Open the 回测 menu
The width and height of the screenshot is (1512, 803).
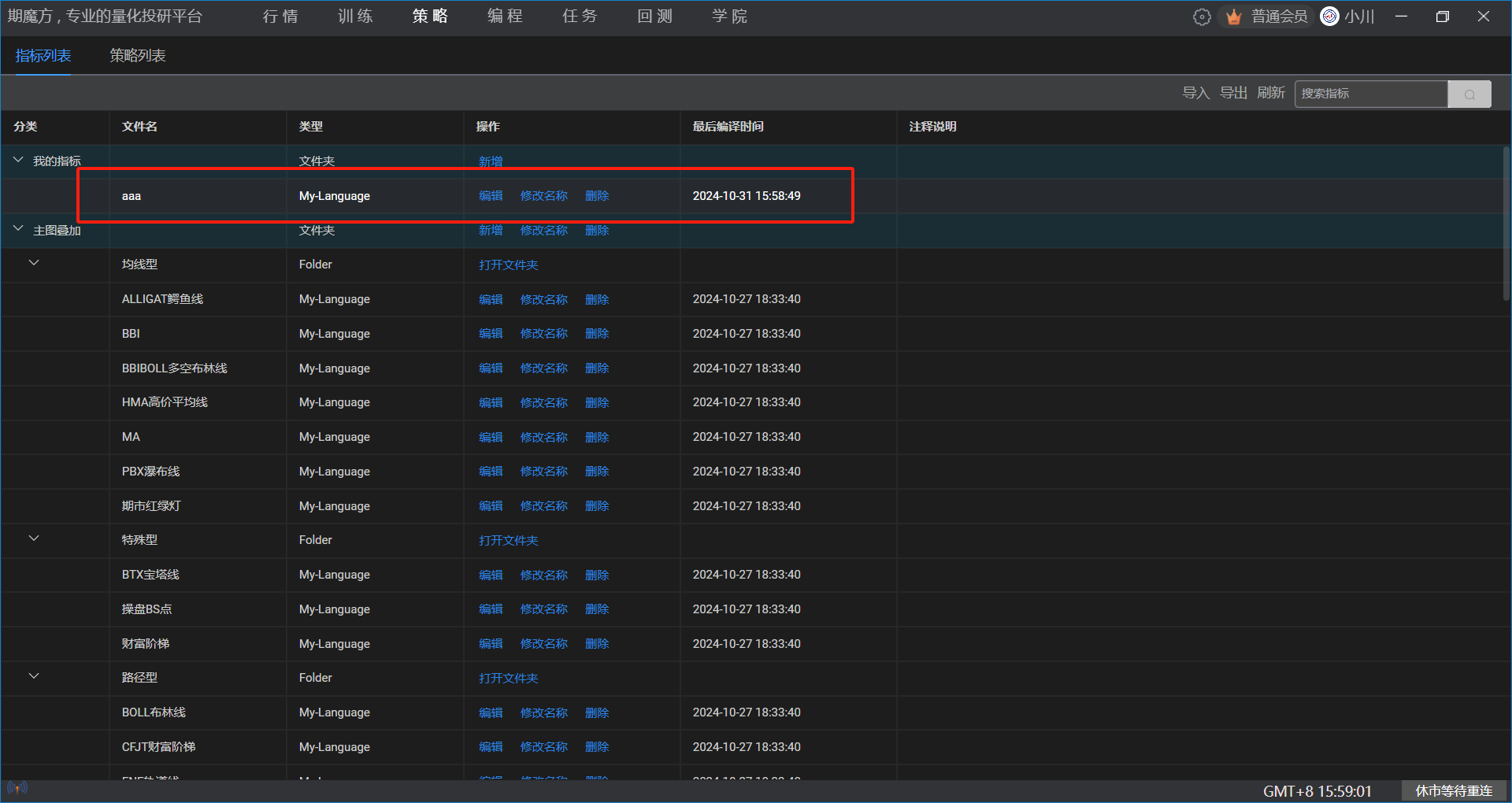coord(654,17)
